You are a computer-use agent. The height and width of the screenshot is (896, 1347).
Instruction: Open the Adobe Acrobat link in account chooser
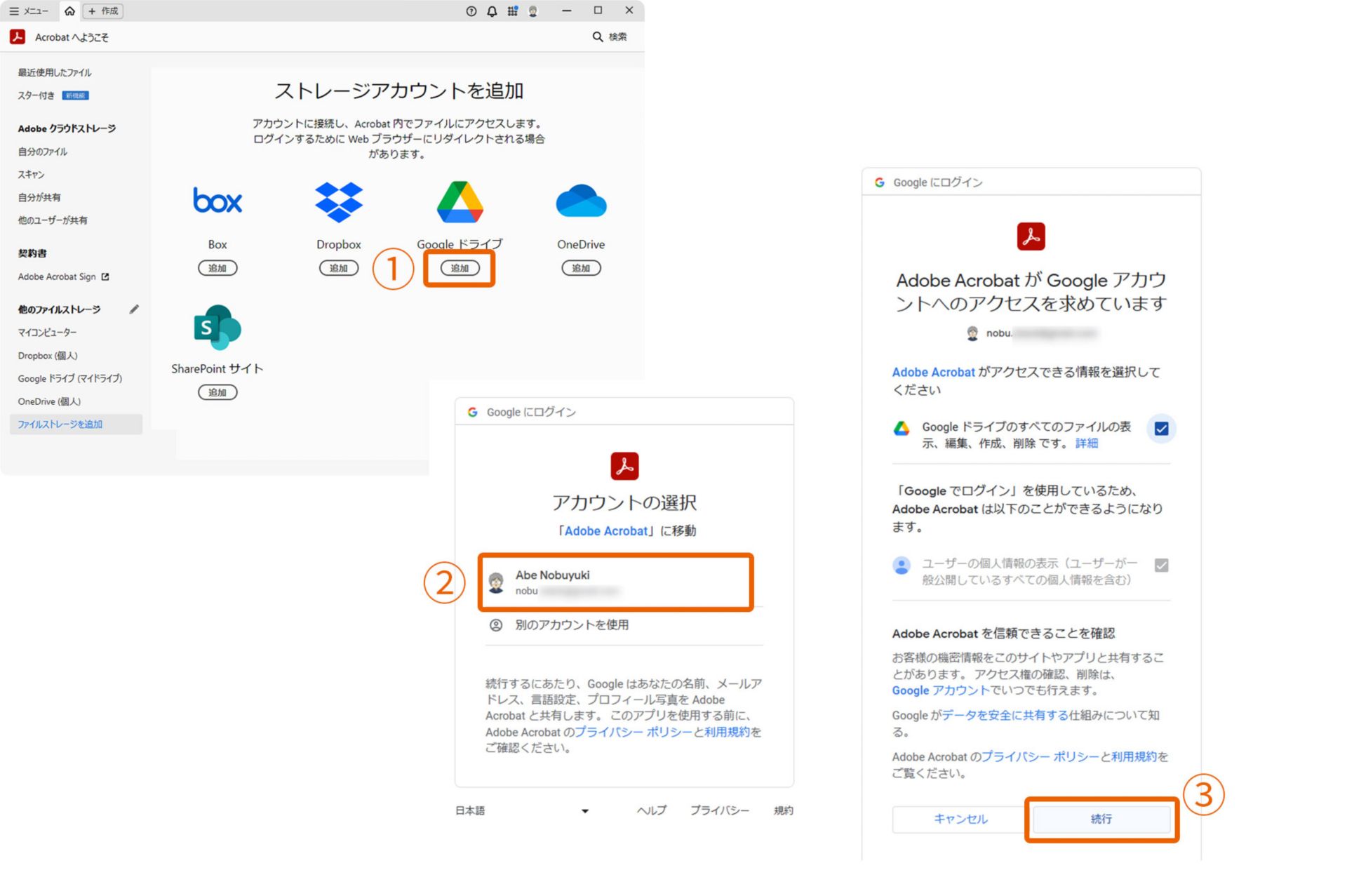click(x=606, y=531)
